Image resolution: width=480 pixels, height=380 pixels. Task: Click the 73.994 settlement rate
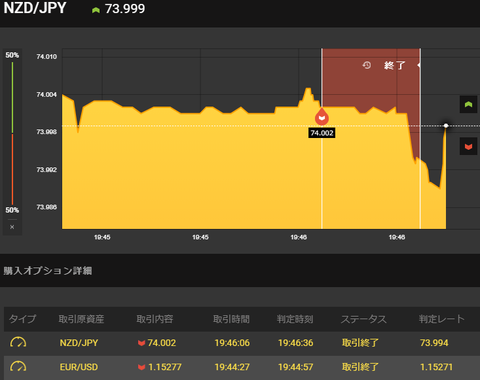pyautogui.click(x=434, y=343)
